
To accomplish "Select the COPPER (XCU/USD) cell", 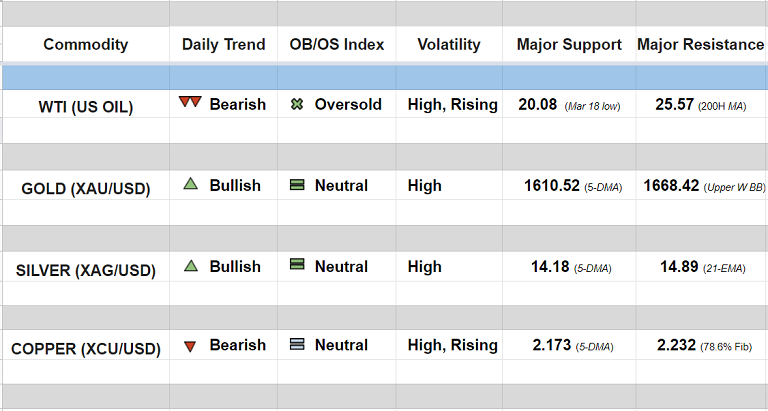I will point(86,348).
